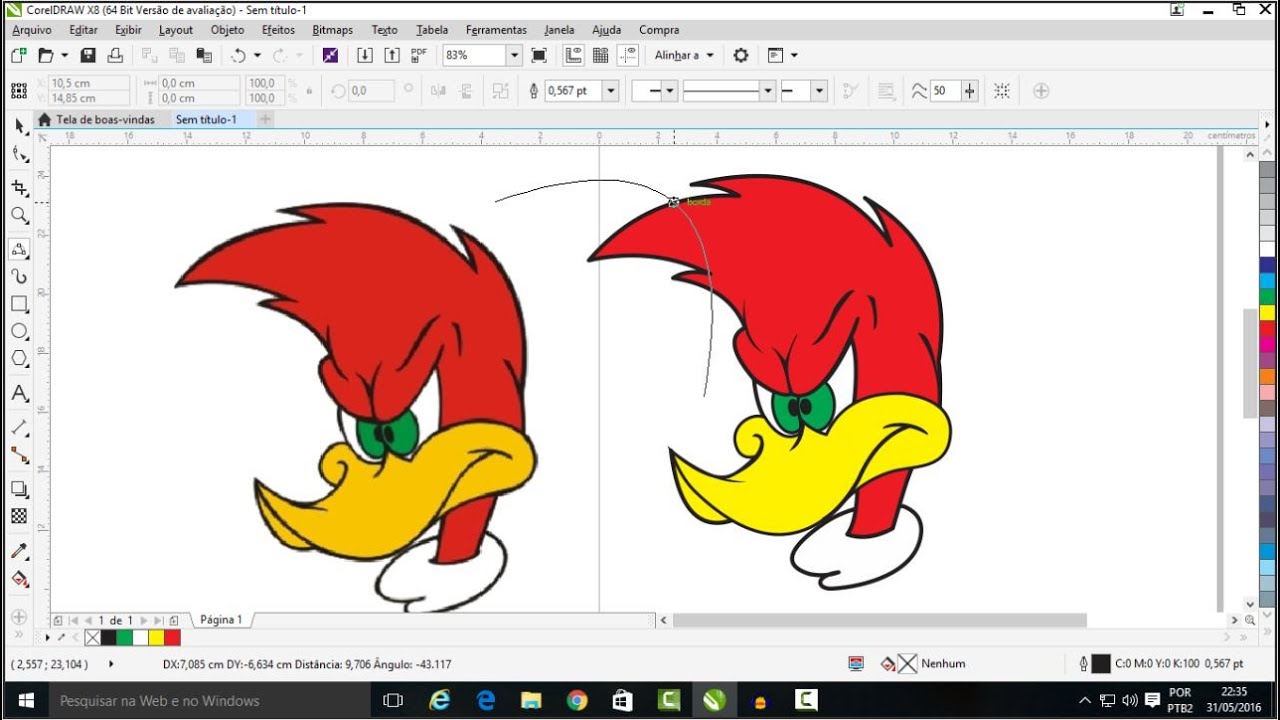Screen dimensions: 1280x720
Task: Select the Pick tool
Action: [19, 126]
